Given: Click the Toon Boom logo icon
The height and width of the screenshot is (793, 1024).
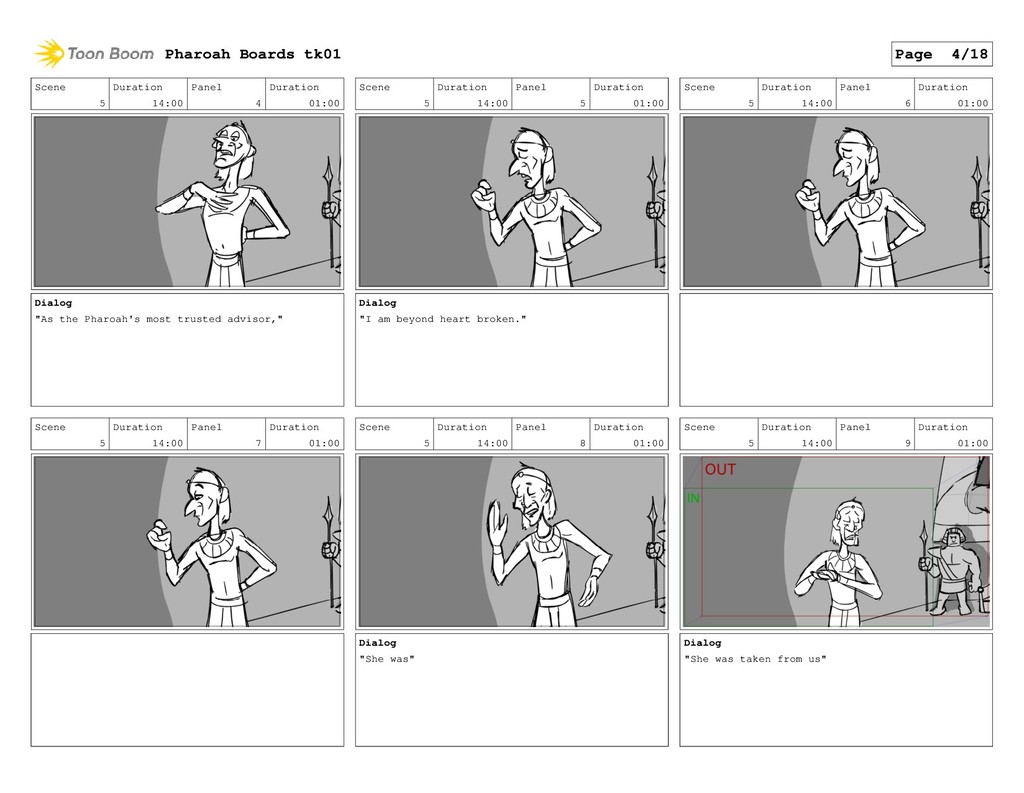Looking at the screenshot, I should [49, 54].
